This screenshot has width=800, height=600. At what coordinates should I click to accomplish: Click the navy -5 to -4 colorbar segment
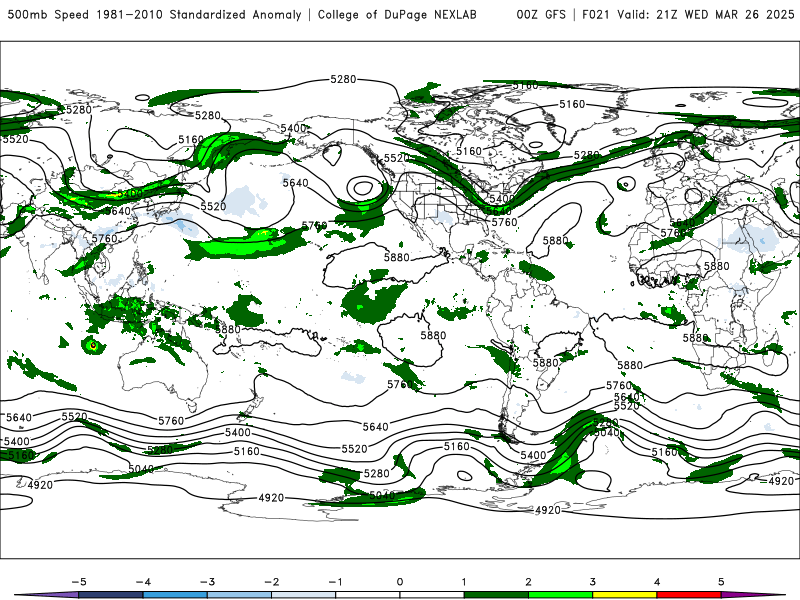(111, 595)
